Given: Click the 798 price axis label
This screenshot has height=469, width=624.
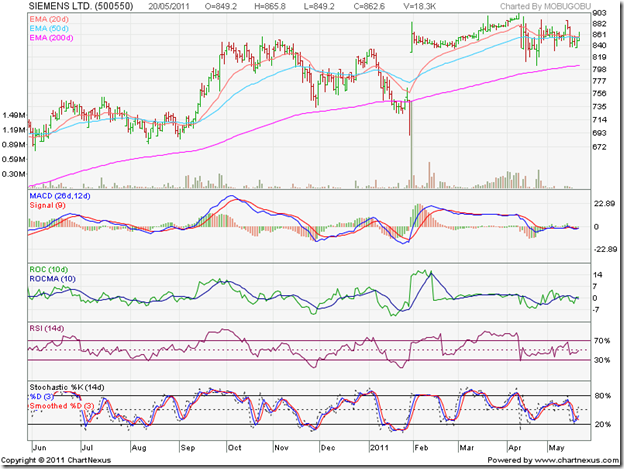Looking at the screenshot, I should [599, 69].
